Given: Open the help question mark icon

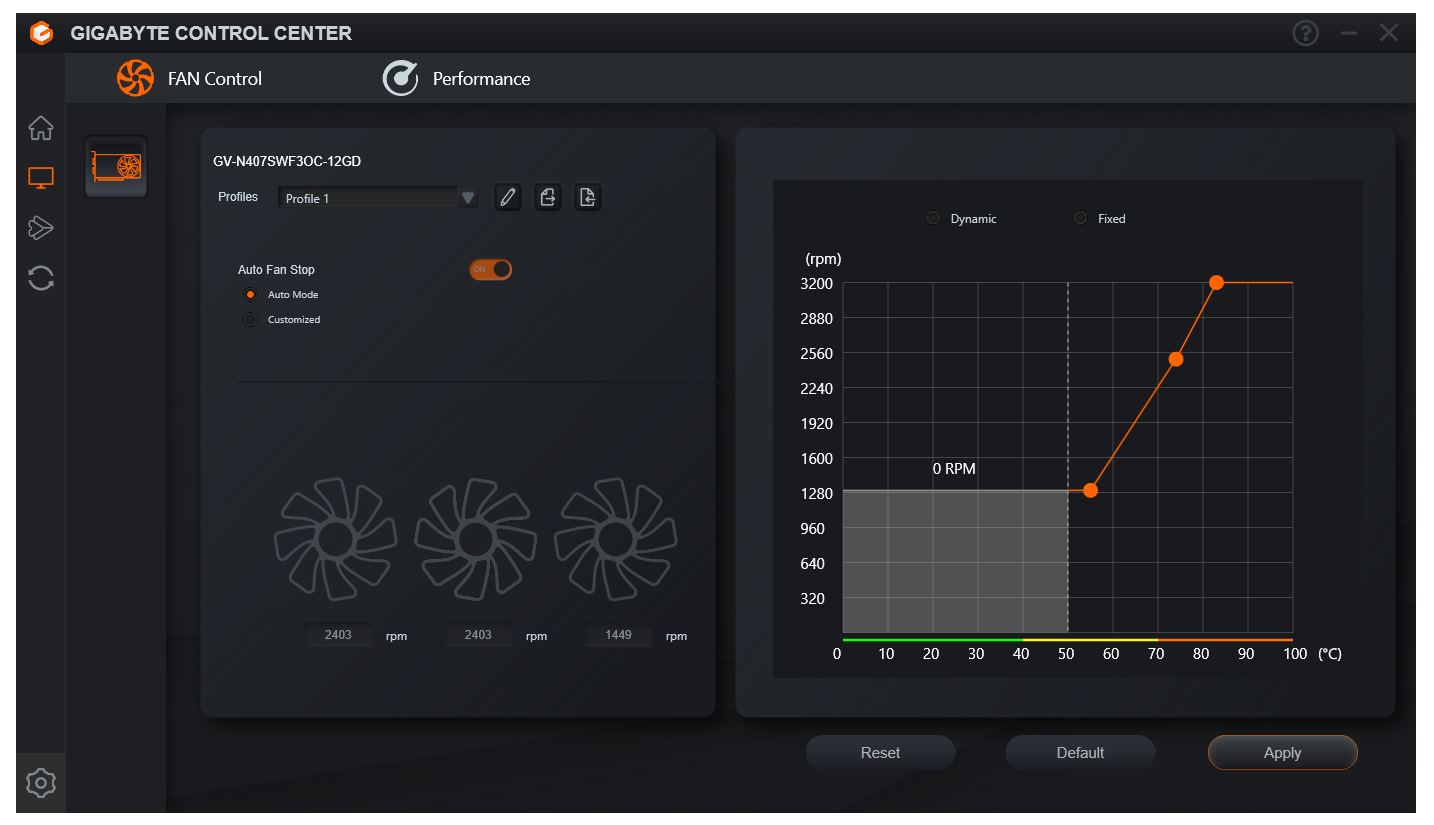Looking at the screenshot, I should [1306, 33].
